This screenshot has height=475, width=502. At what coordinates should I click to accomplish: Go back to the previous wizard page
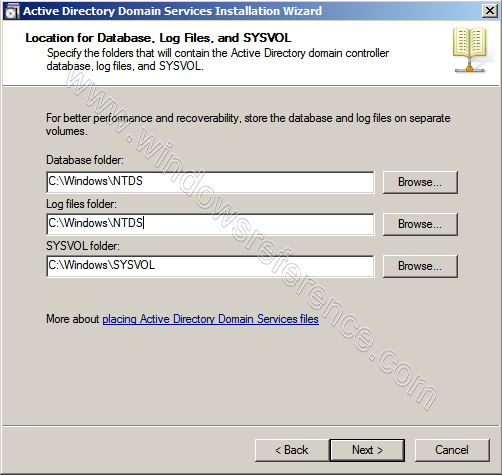click(292, 450)
